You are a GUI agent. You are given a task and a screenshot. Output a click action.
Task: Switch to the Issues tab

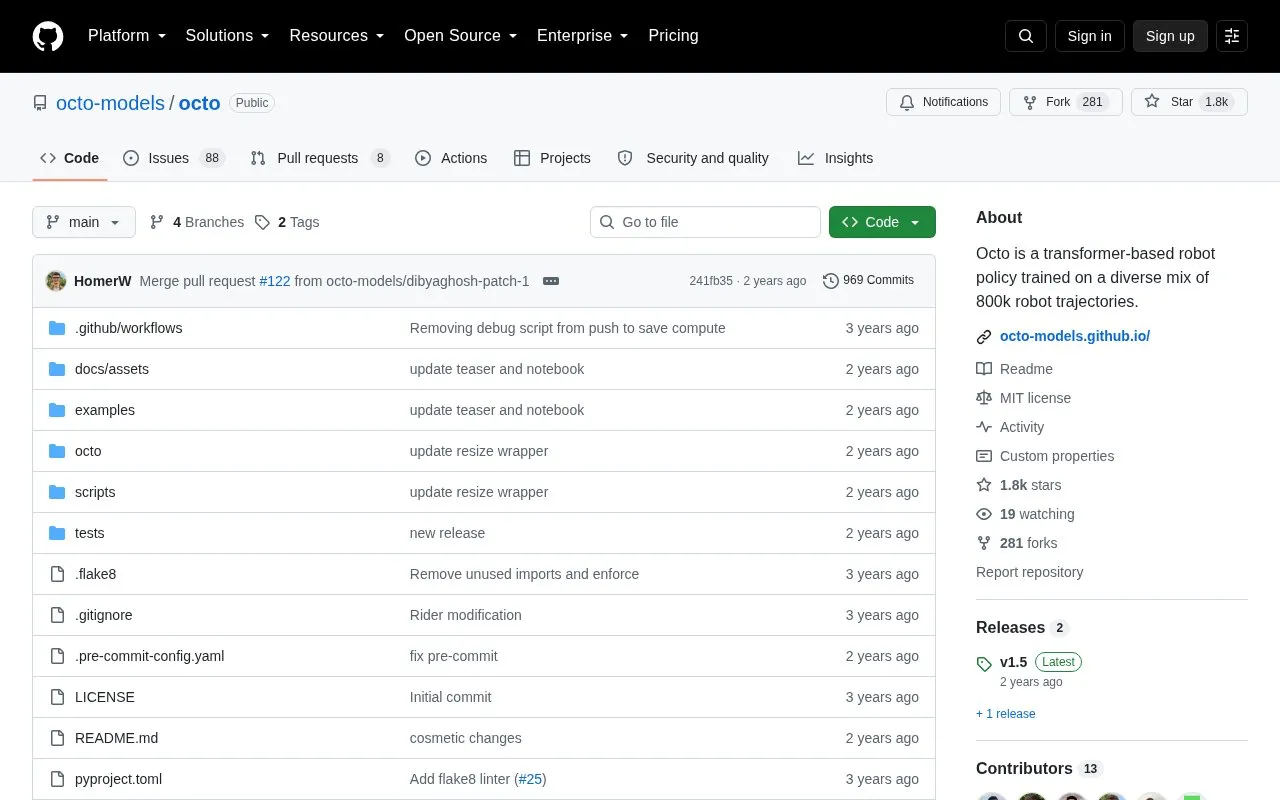174,158
